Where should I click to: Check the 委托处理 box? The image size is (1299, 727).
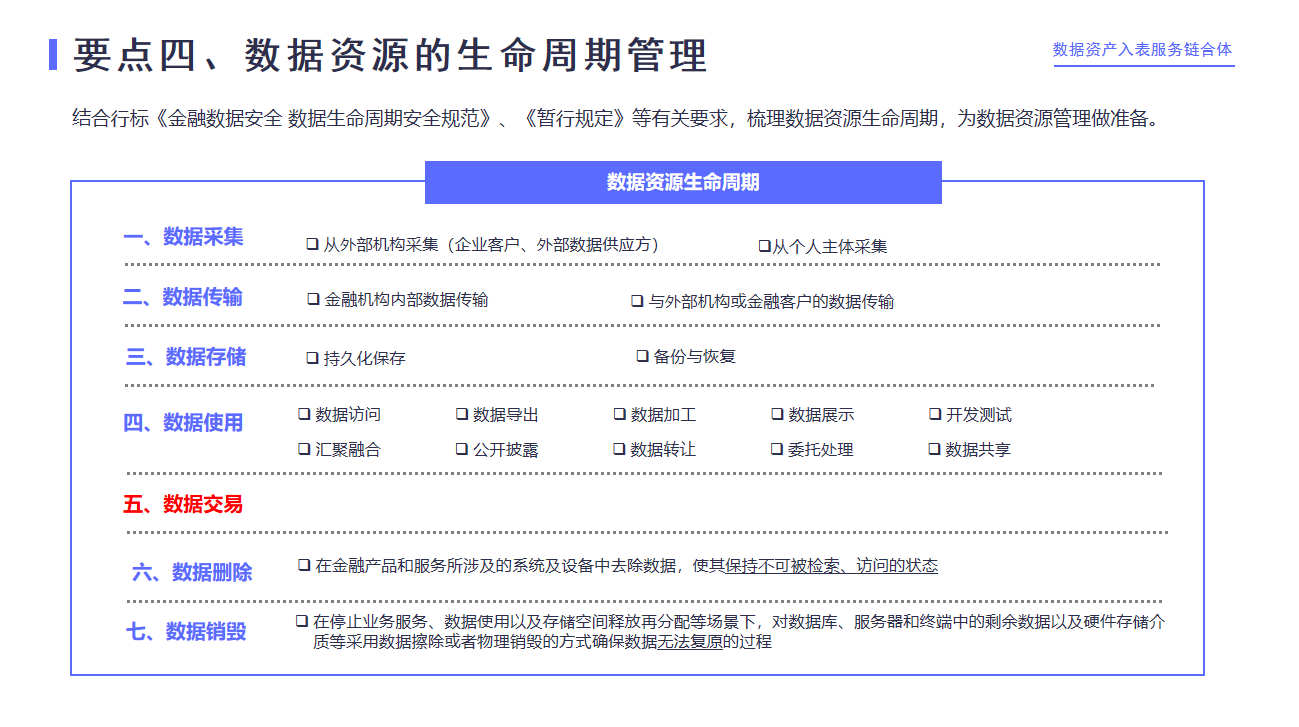coord(777,449)
